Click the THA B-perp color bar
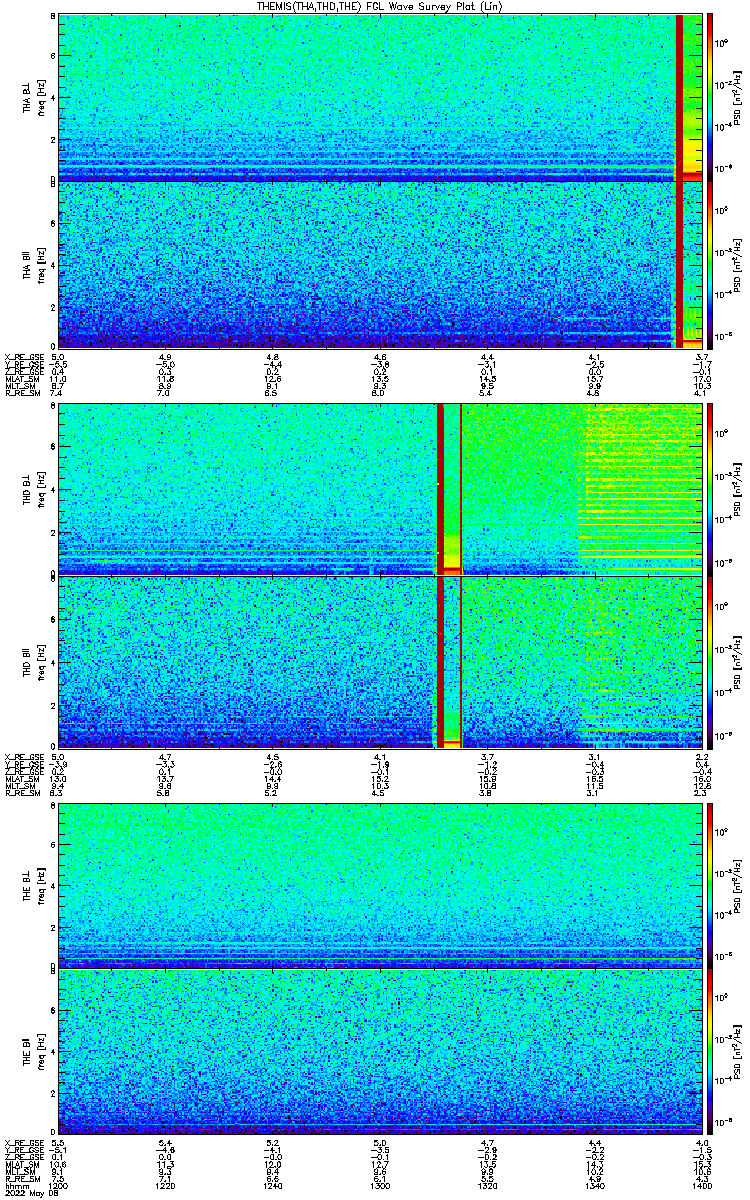Screen dimensions: 750x1200 [x=710, y=97]
